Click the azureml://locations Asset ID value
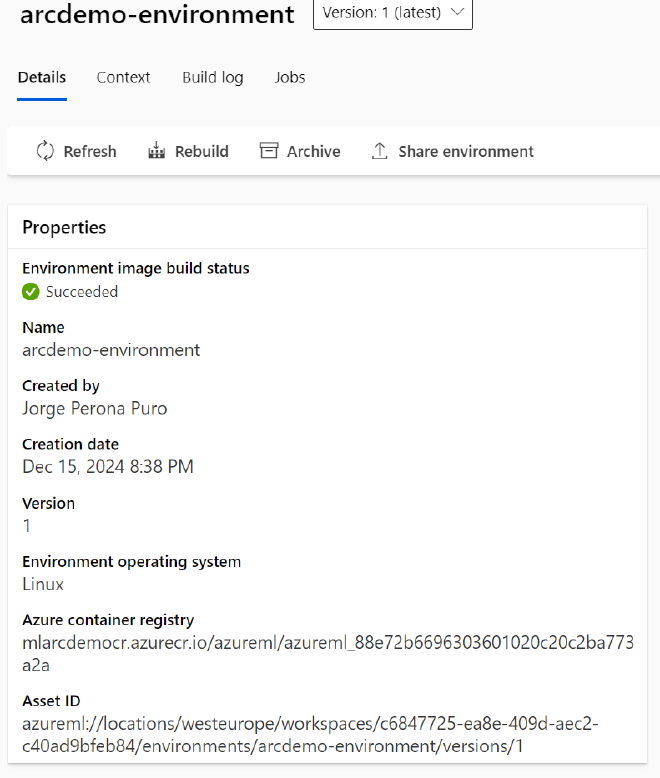The height and width of the screenshot is (778, 660). 310,735
